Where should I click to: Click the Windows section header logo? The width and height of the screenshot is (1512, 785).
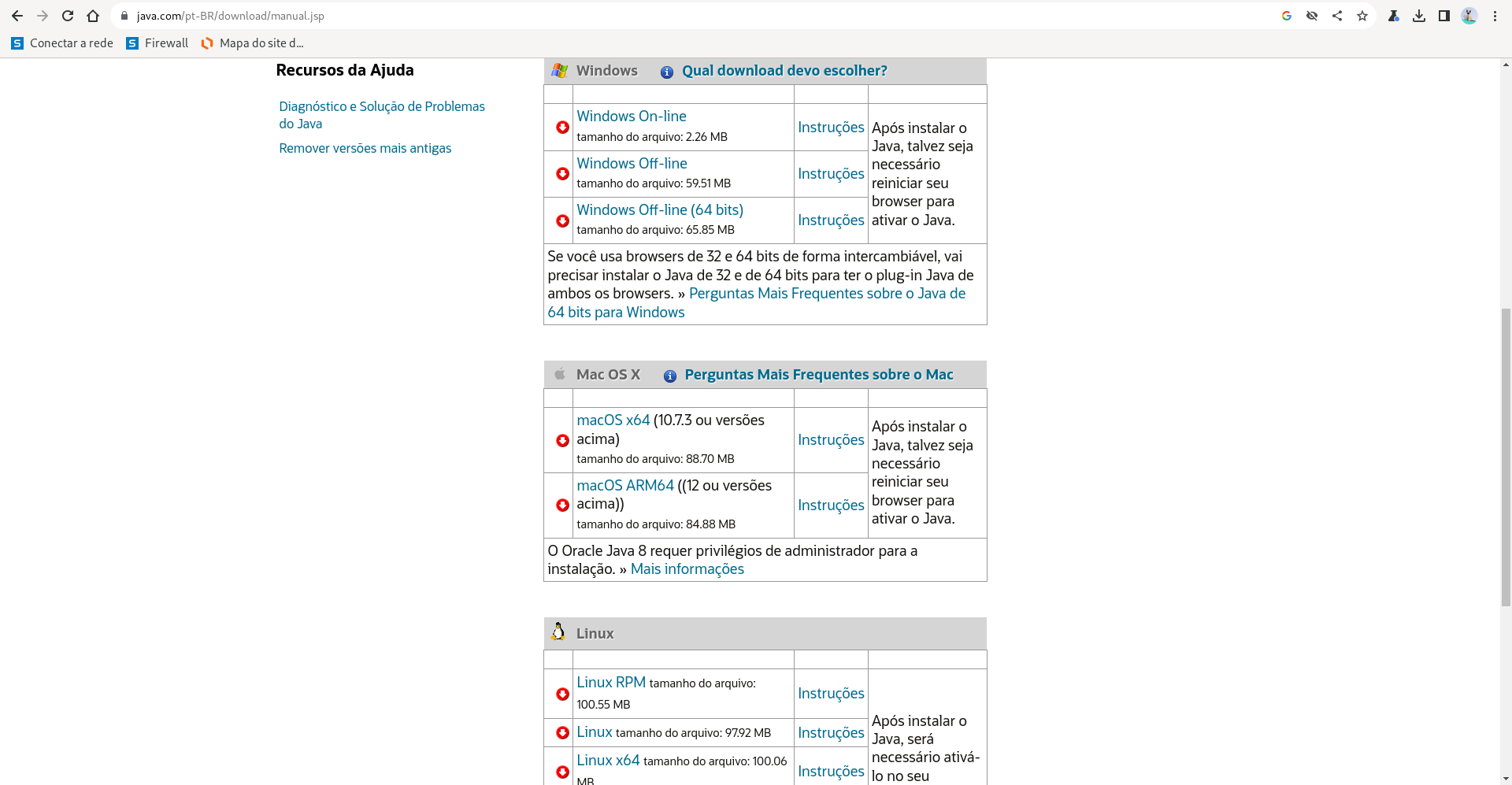(x=560, y=71)
